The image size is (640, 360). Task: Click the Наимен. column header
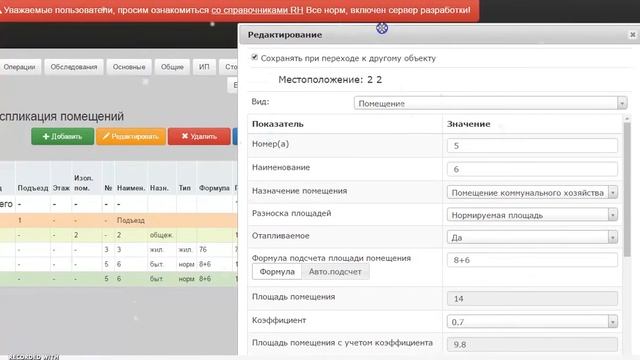(131, 188)
